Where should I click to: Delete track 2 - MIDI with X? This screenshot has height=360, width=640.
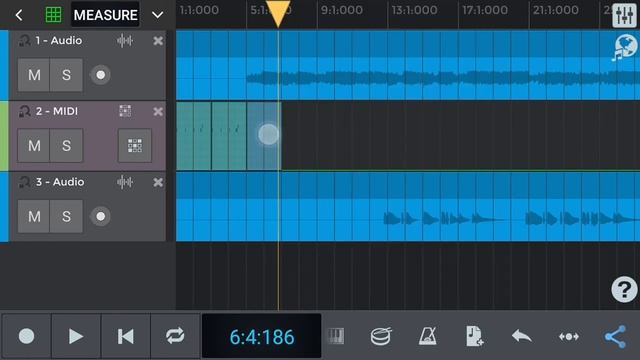158,111
